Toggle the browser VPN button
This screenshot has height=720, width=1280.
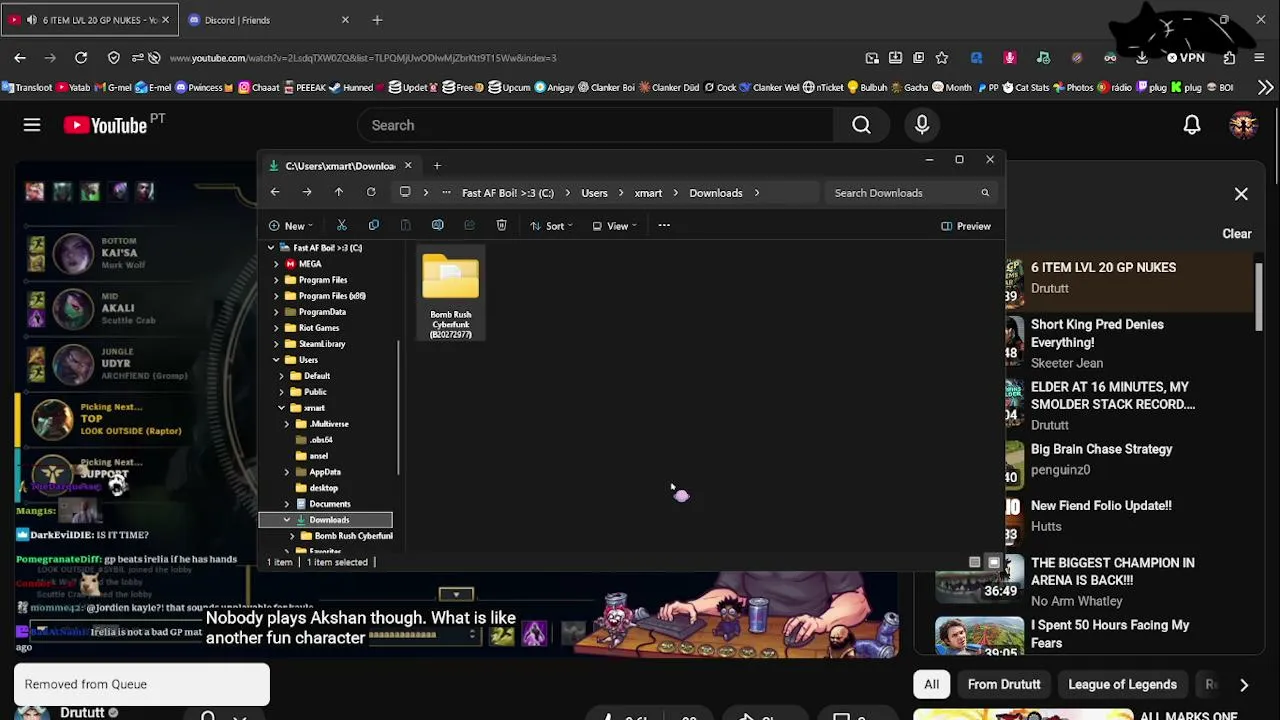1186,58
